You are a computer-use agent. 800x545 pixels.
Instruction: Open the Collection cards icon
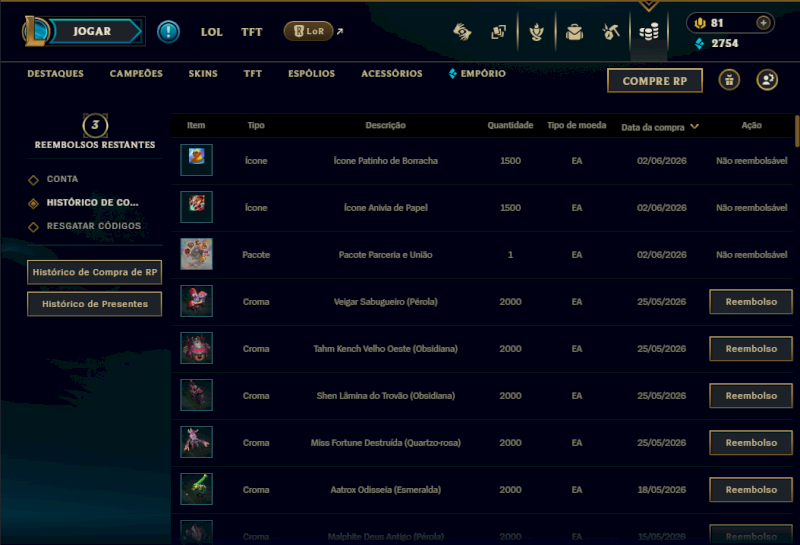(x=498, y=32)
